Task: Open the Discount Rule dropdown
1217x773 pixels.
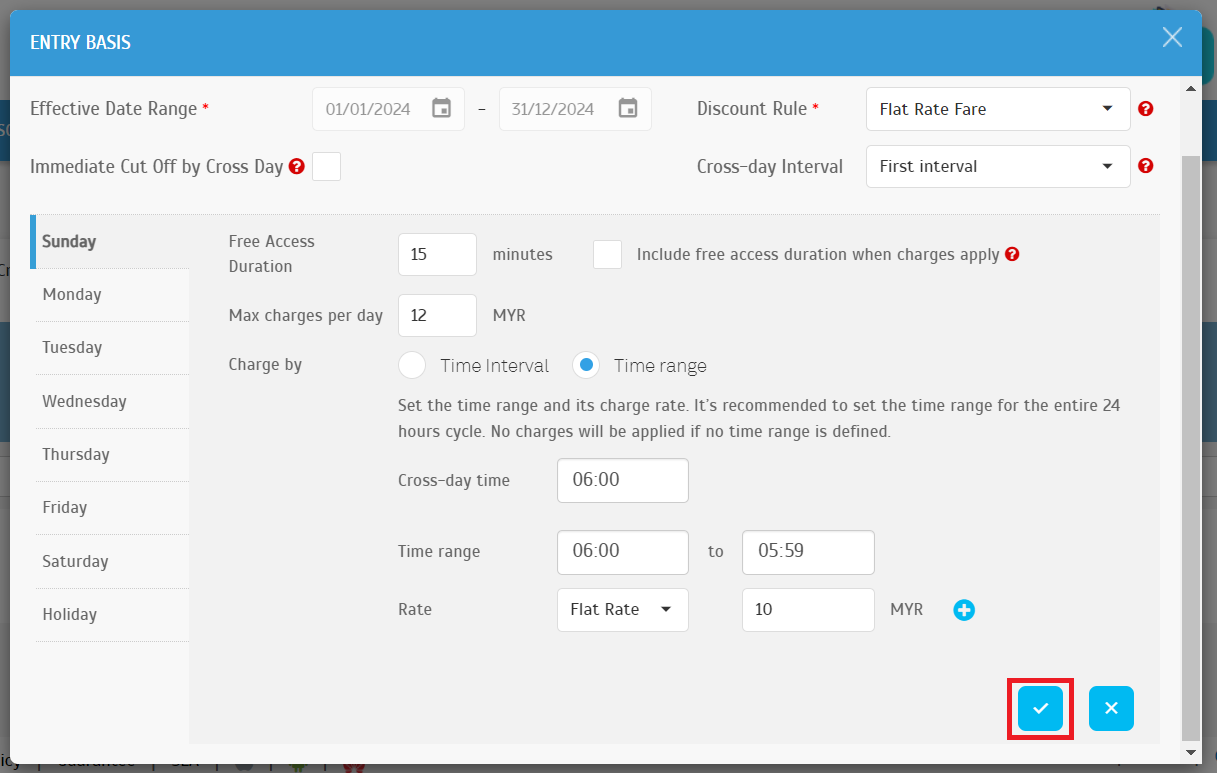Action: click(x=997, y=109)
